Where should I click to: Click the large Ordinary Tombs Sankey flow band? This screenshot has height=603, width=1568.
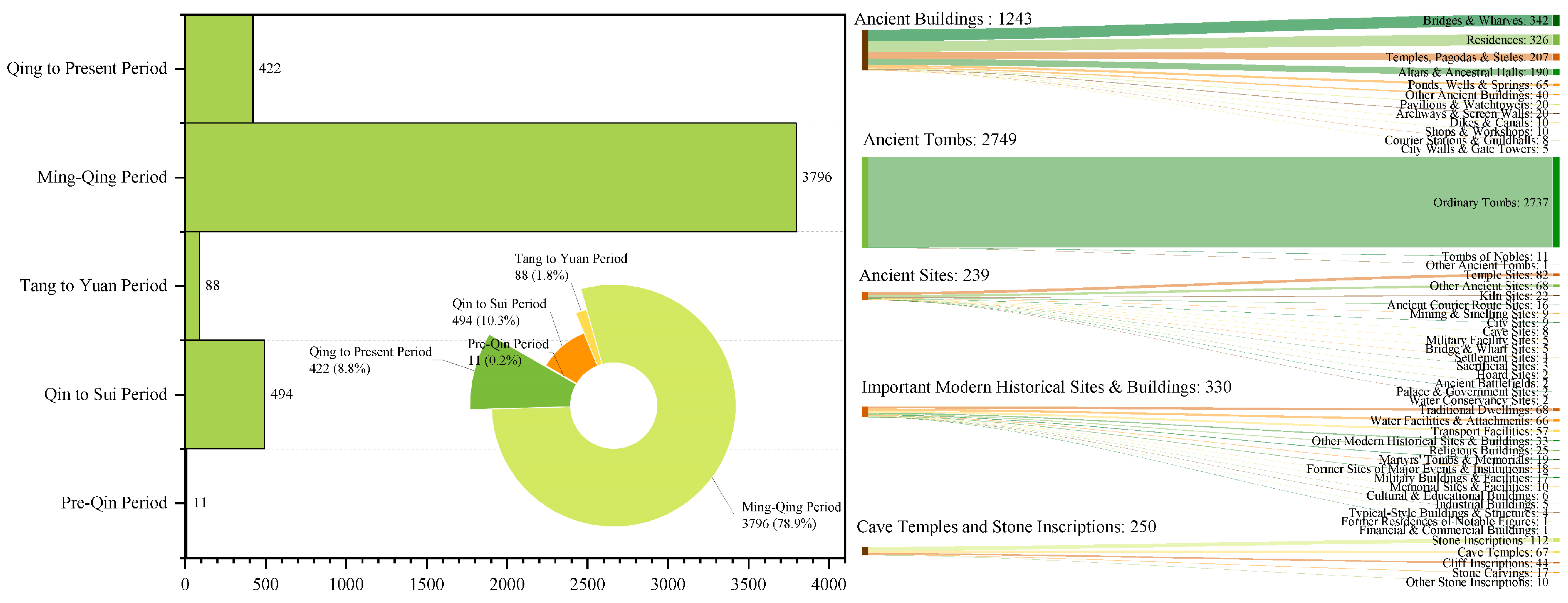[1210, 203]
